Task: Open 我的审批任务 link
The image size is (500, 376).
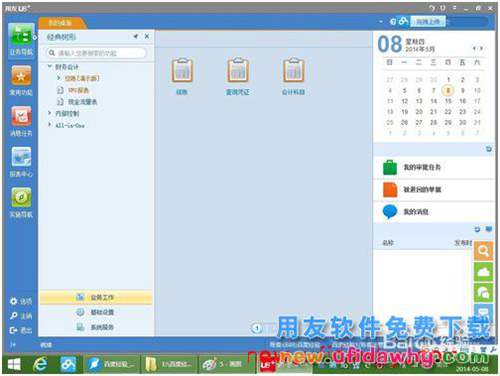Action: (422, 167)
